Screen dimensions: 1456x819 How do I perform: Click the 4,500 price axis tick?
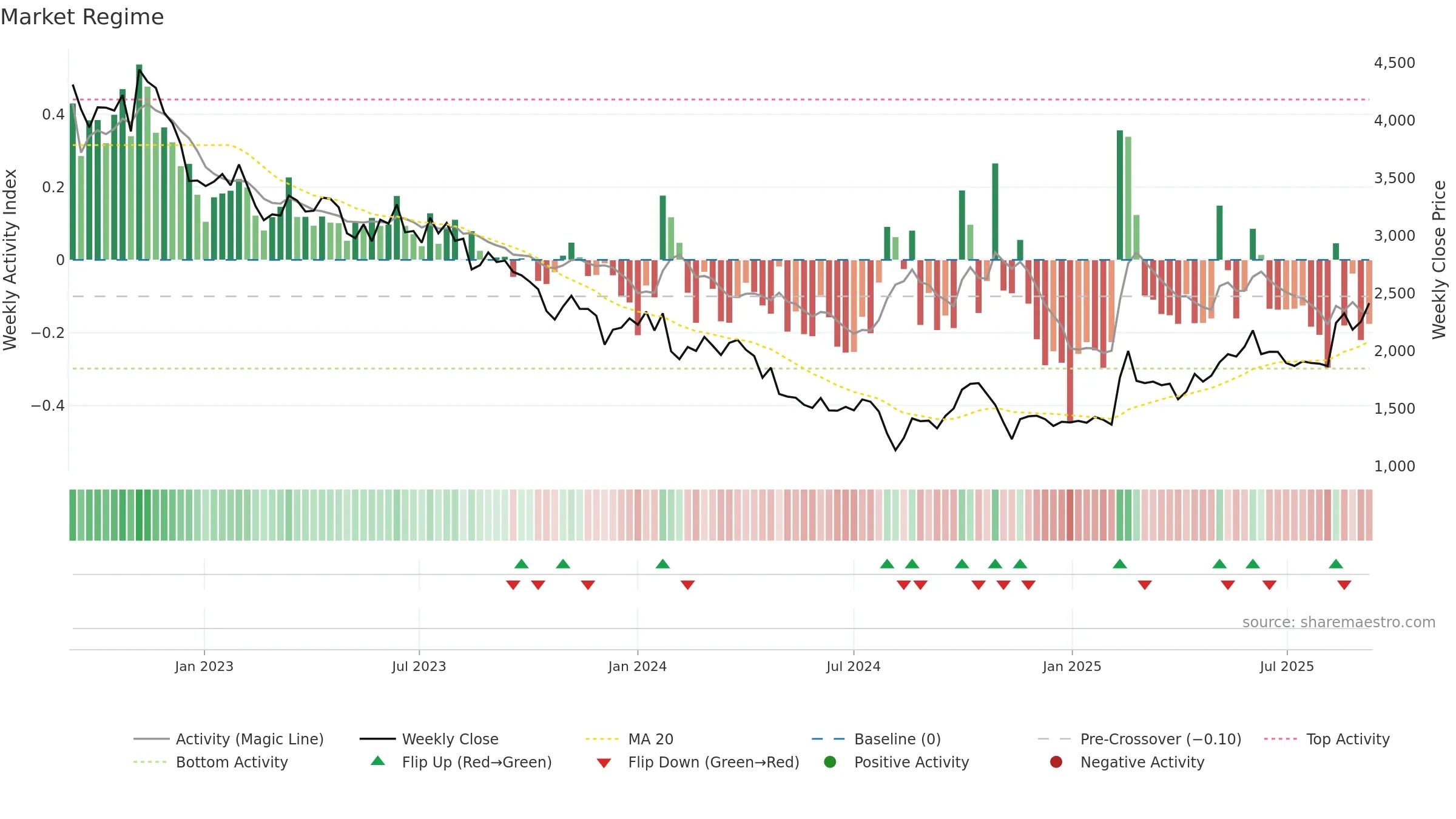(x=1394, y=63)
